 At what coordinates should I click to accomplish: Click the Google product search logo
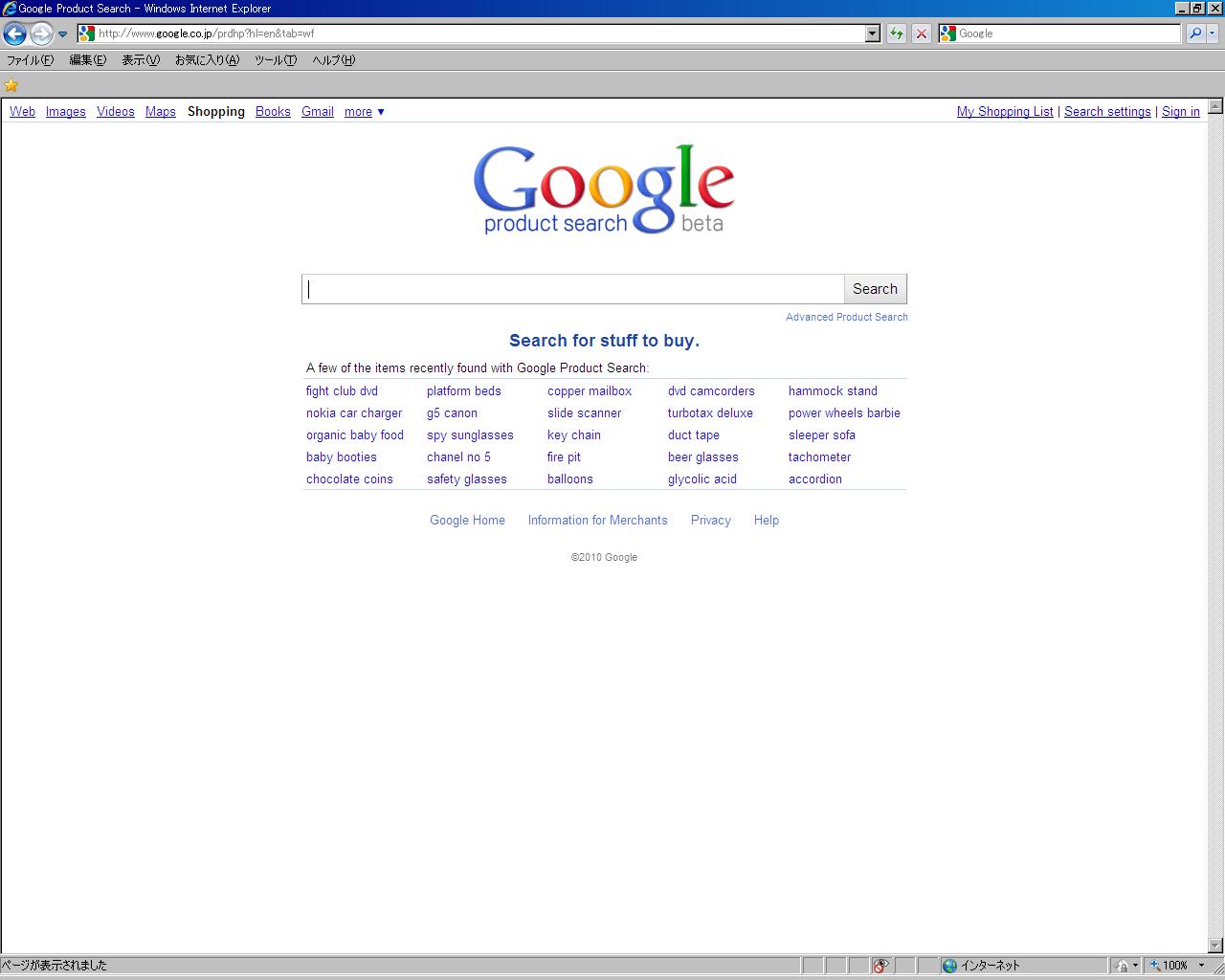coord(604,189)
